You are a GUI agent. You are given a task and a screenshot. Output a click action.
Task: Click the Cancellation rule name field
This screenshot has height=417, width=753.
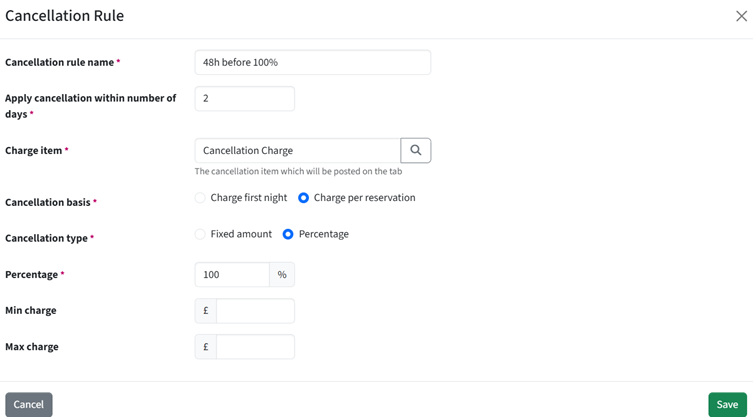click(313, 62)
